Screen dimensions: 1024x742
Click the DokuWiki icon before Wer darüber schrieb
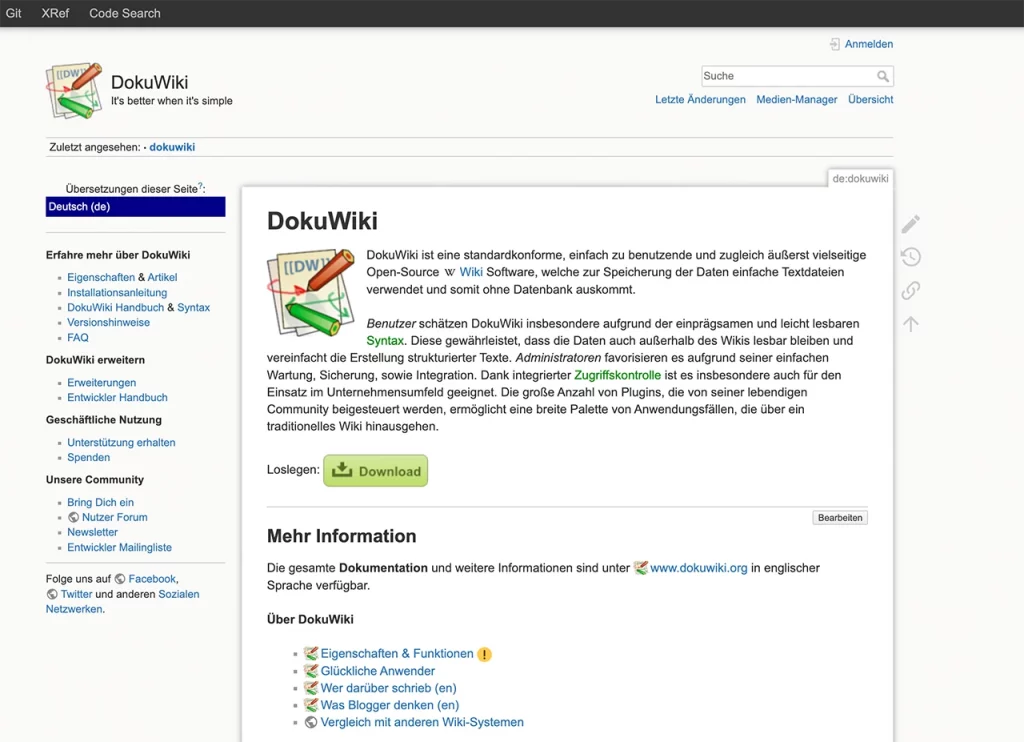[x=311, y=688]
